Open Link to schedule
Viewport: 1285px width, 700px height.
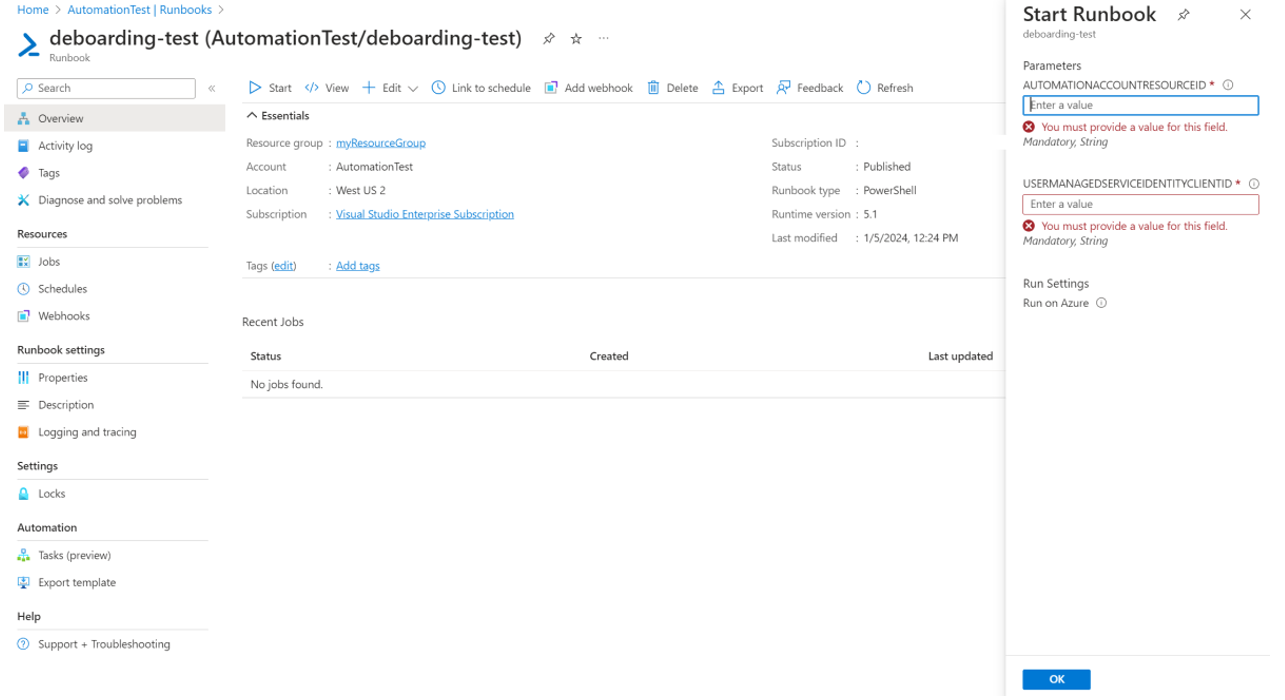[x=481, y=88]
